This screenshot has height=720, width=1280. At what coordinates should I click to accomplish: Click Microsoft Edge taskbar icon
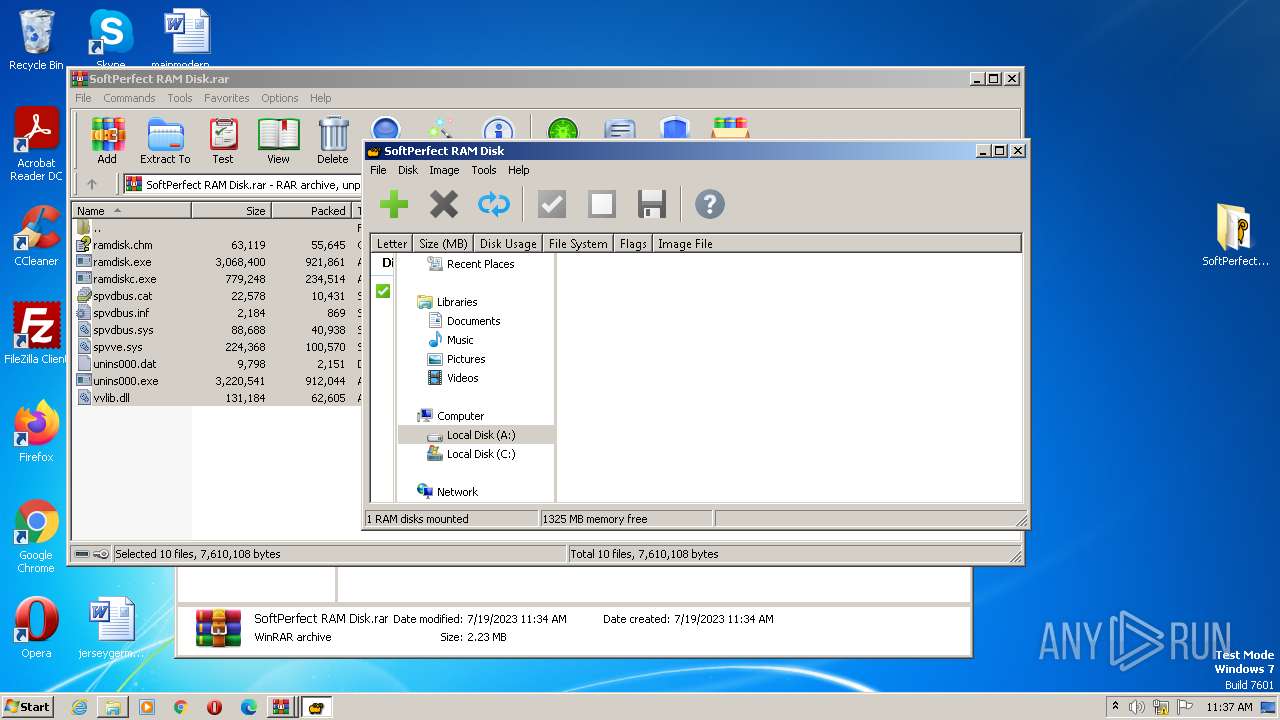click(x=249, y=707)
